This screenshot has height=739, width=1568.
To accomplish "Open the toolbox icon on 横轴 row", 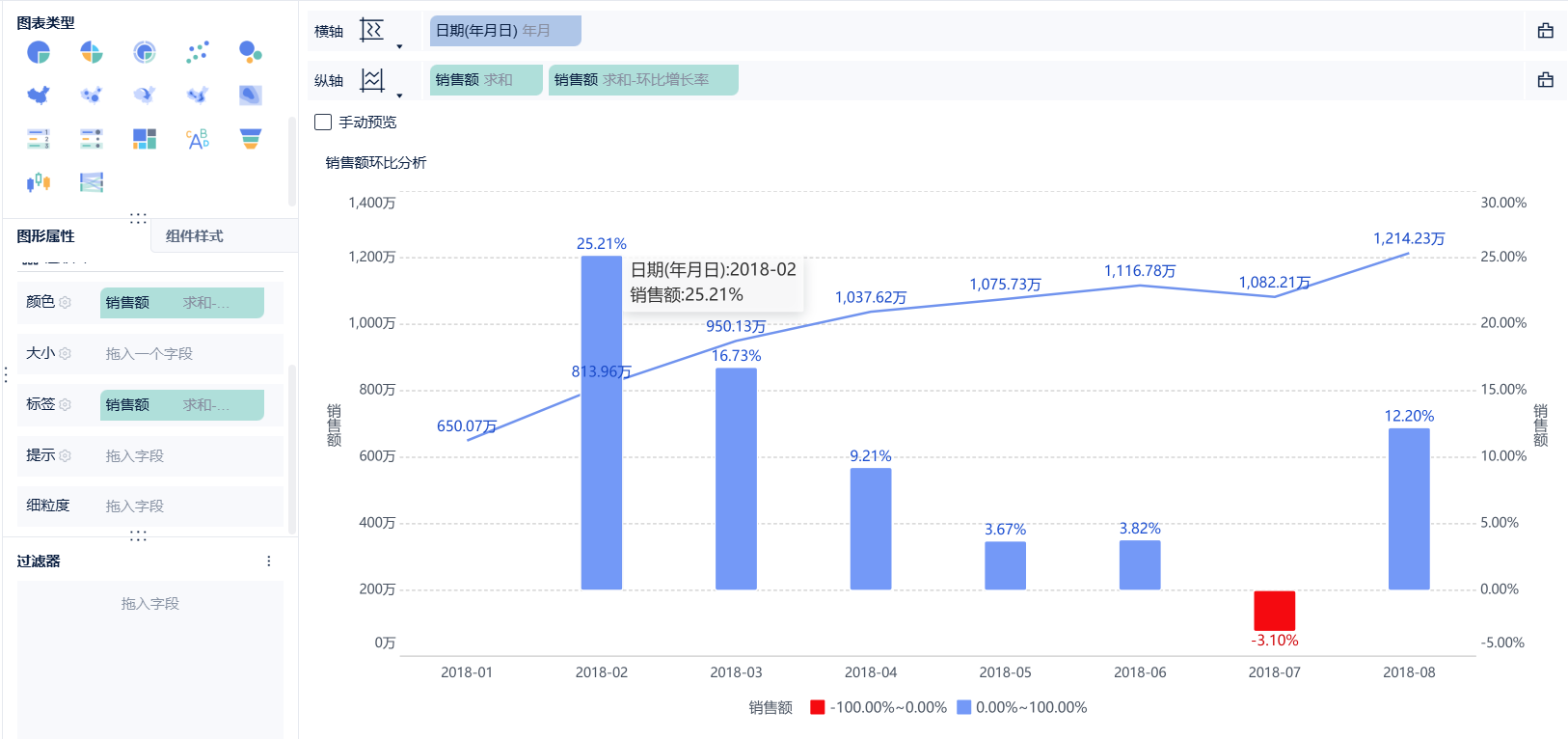I will pos(1546,31).
